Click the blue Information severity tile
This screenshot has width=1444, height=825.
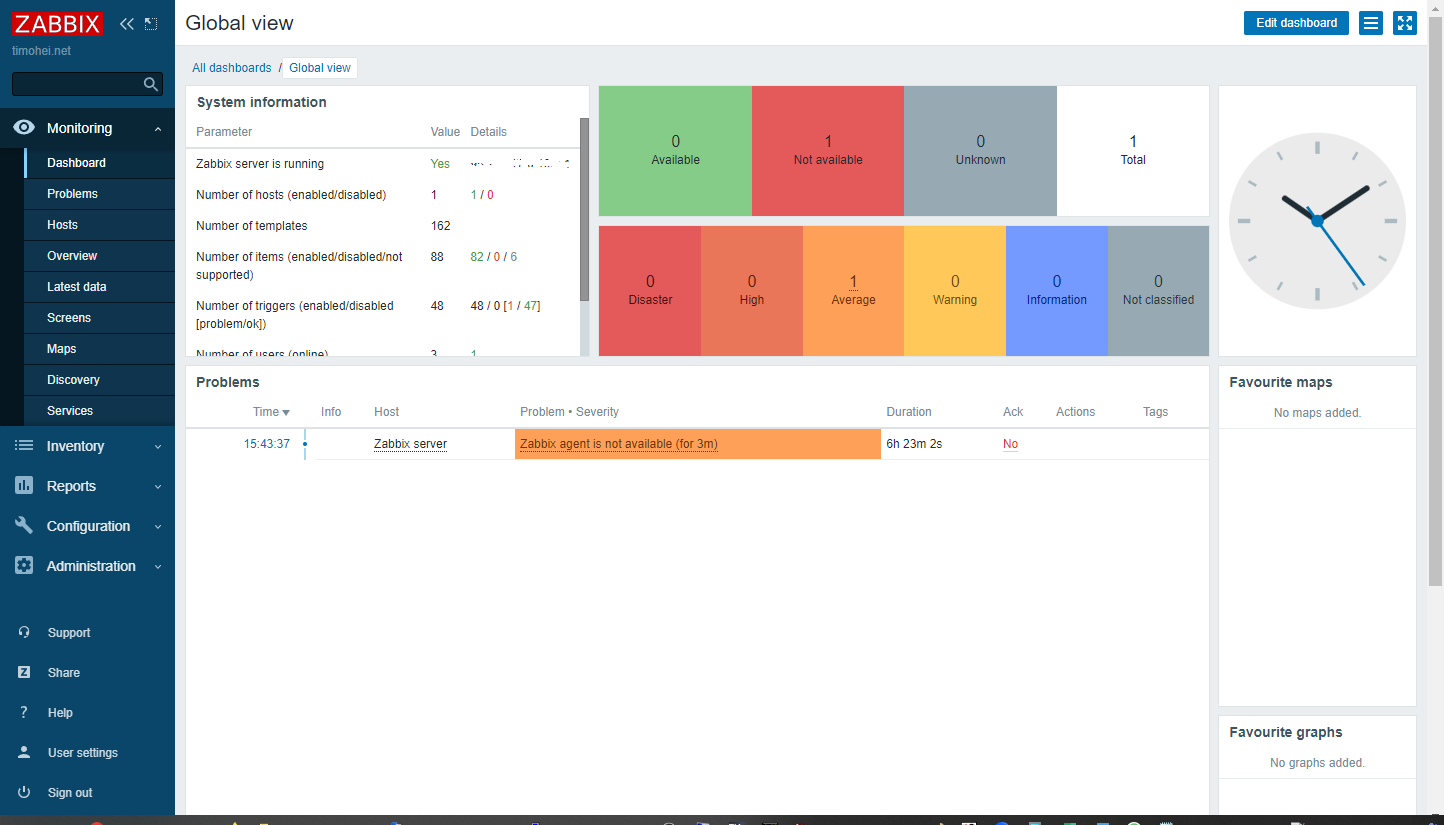click(x=1057, y=291)
